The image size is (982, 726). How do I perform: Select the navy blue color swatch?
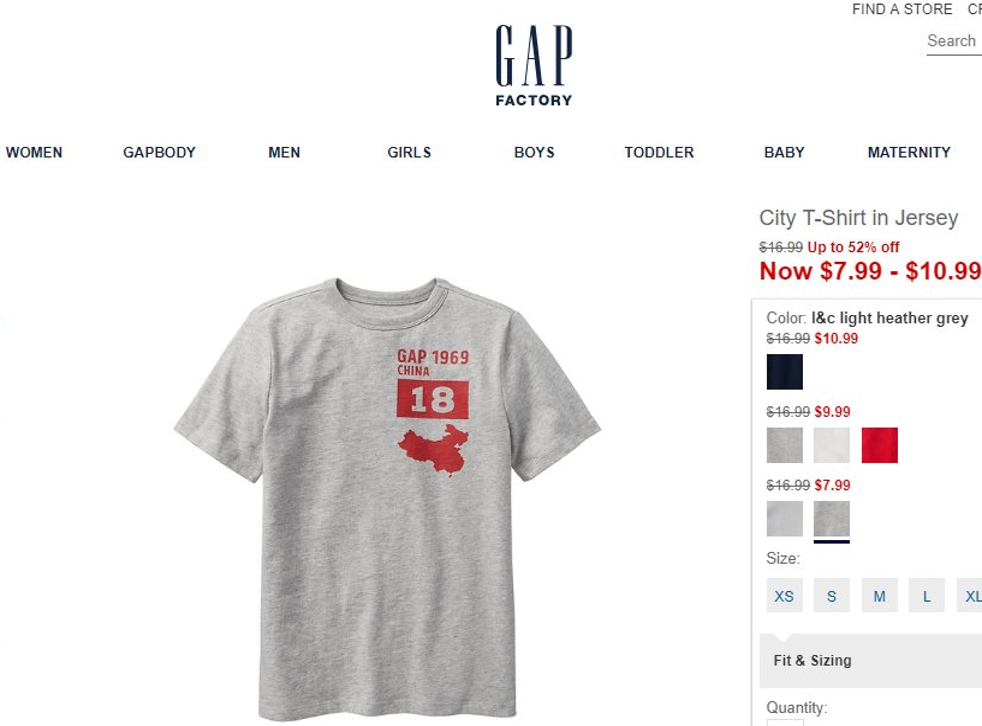(x=784, y=371)
